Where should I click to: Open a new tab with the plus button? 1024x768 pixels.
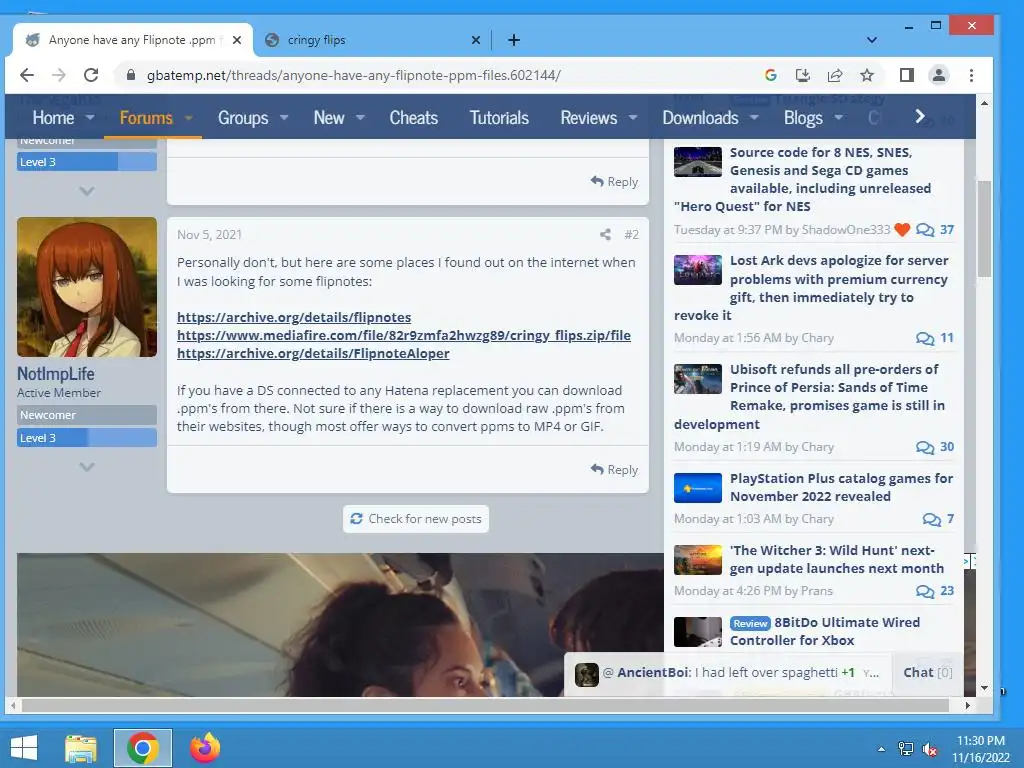coord(514,40)
